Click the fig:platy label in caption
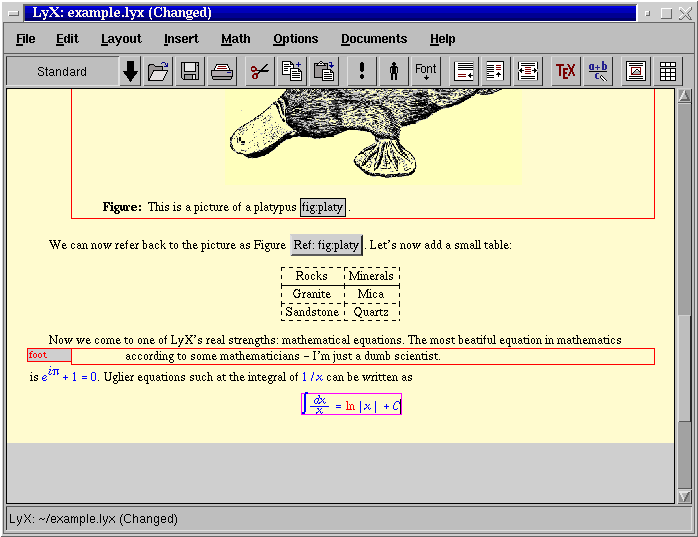Viewport: 698px width, 537px height. click(322, 207)
